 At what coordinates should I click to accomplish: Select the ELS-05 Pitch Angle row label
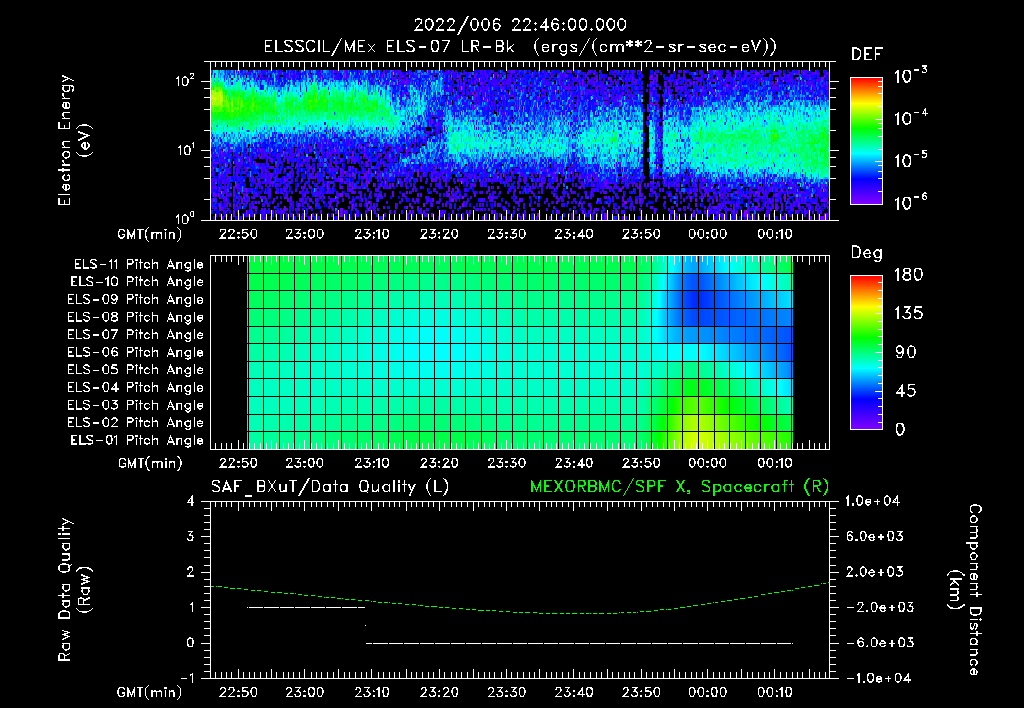136,370
